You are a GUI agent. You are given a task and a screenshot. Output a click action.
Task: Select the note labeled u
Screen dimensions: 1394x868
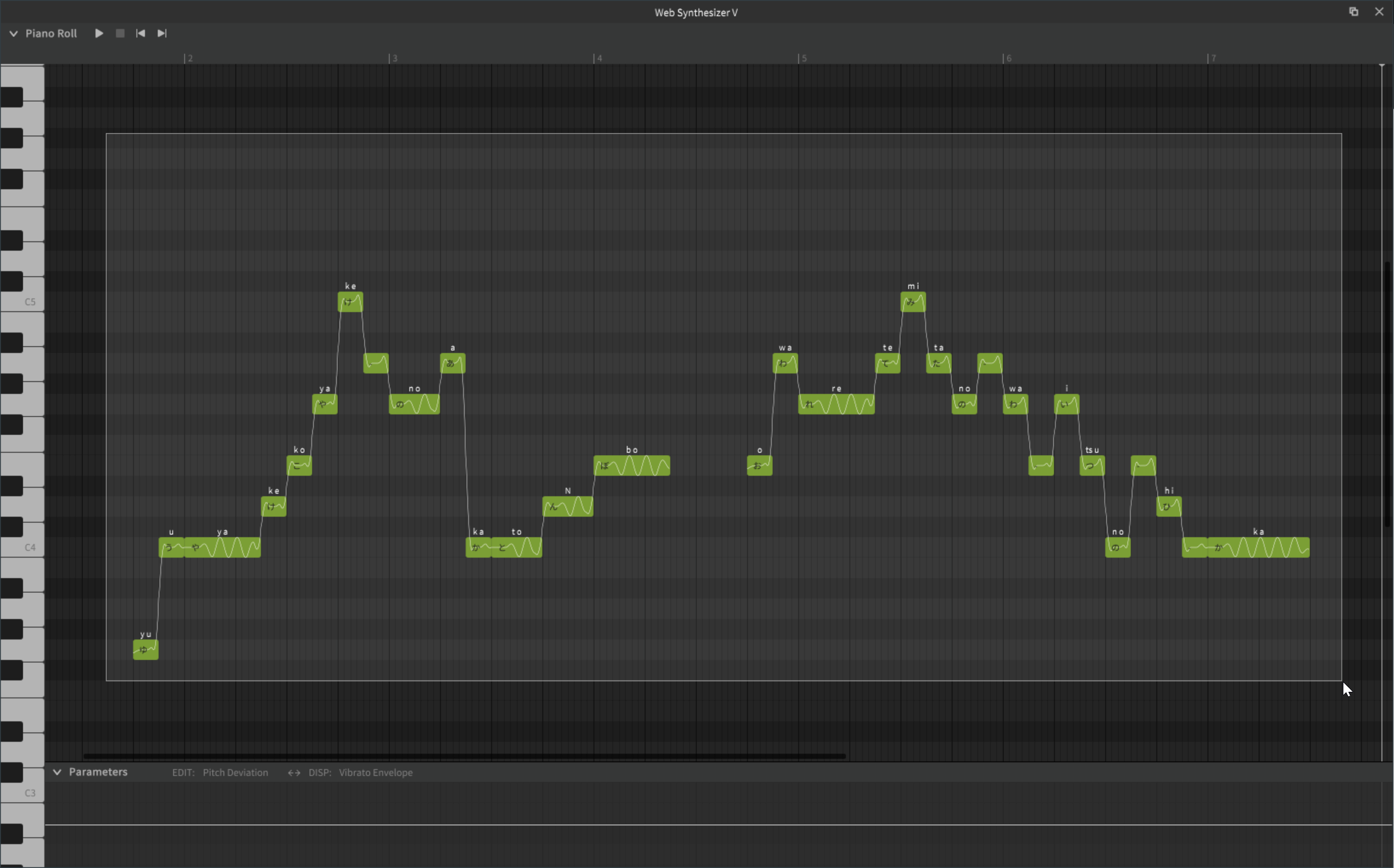pos(171,547)
